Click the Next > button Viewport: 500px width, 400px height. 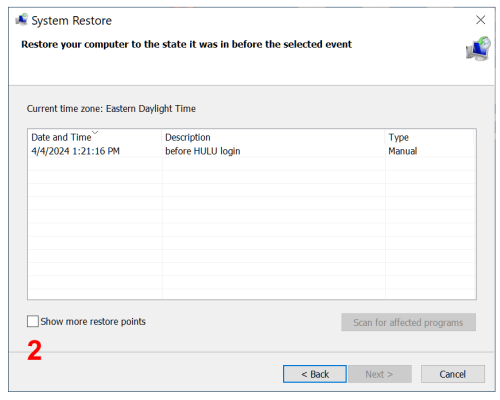[380, 374]
